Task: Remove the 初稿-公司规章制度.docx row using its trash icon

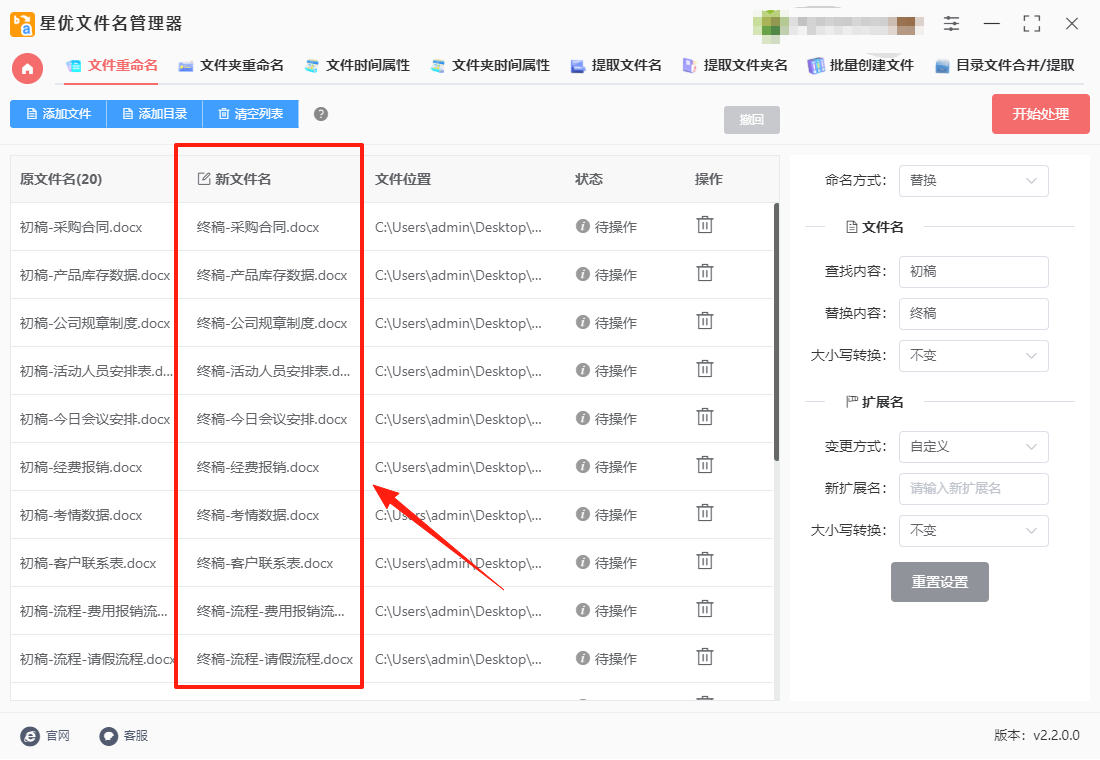Action: [704, 321]
